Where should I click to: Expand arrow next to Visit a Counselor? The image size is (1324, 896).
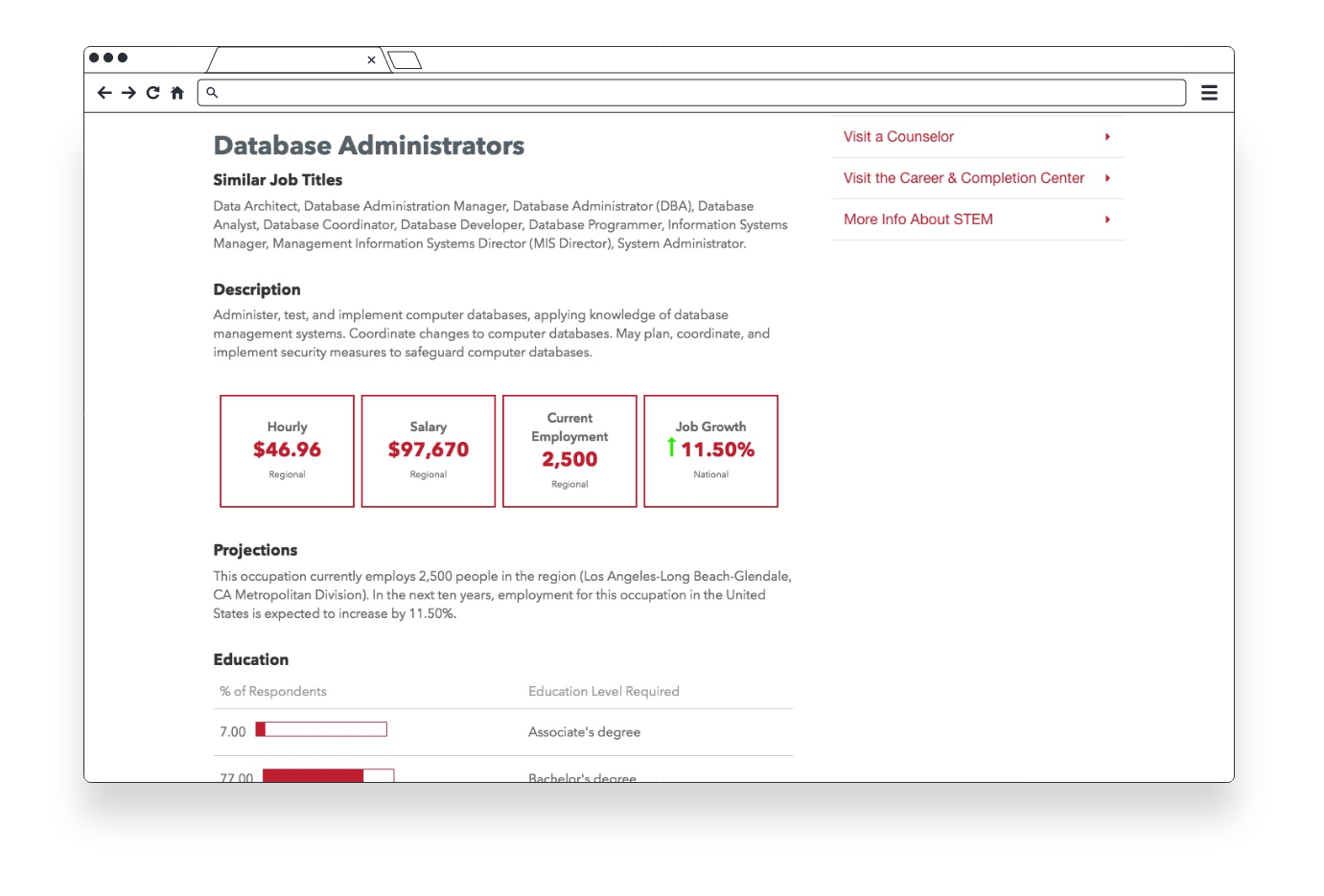tap(1107, 137)
